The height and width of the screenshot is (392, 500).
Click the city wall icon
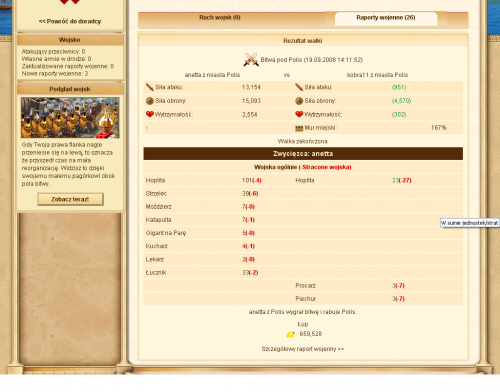299,128
